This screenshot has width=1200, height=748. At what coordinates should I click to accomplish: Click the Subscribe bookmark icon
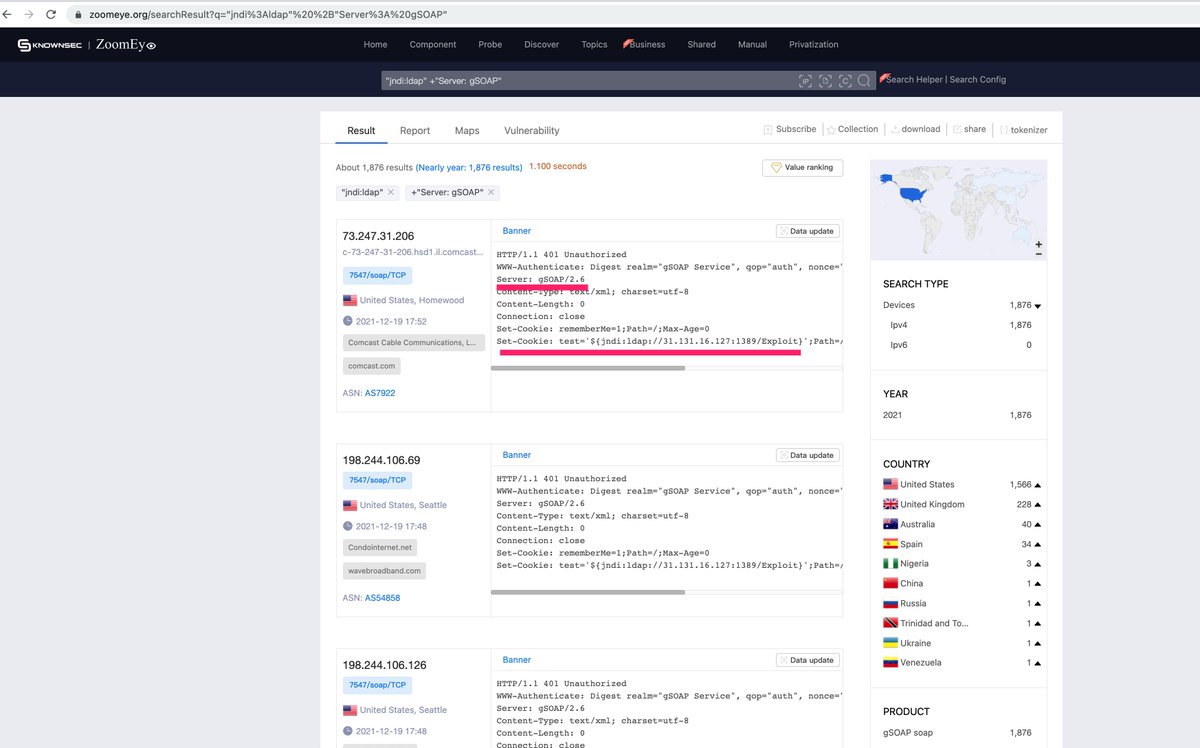(x=768, y=130)
